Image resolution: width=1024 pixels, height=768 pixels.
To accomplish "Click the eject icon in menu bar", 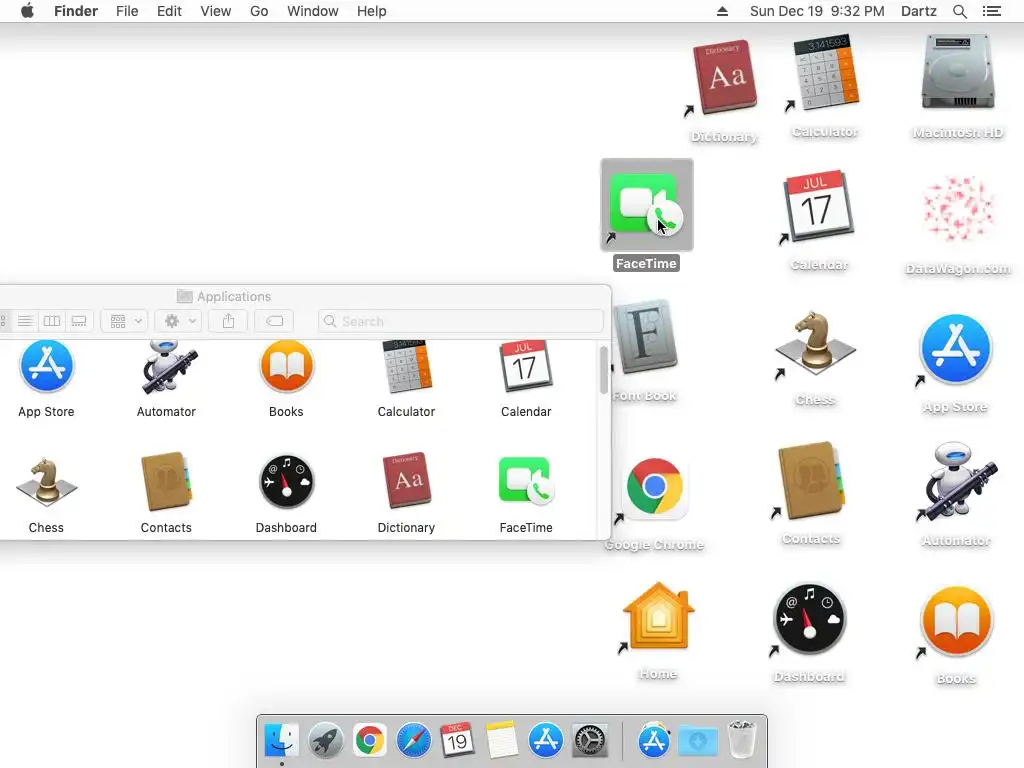I will pyautogui.click(x=722, y=11).
